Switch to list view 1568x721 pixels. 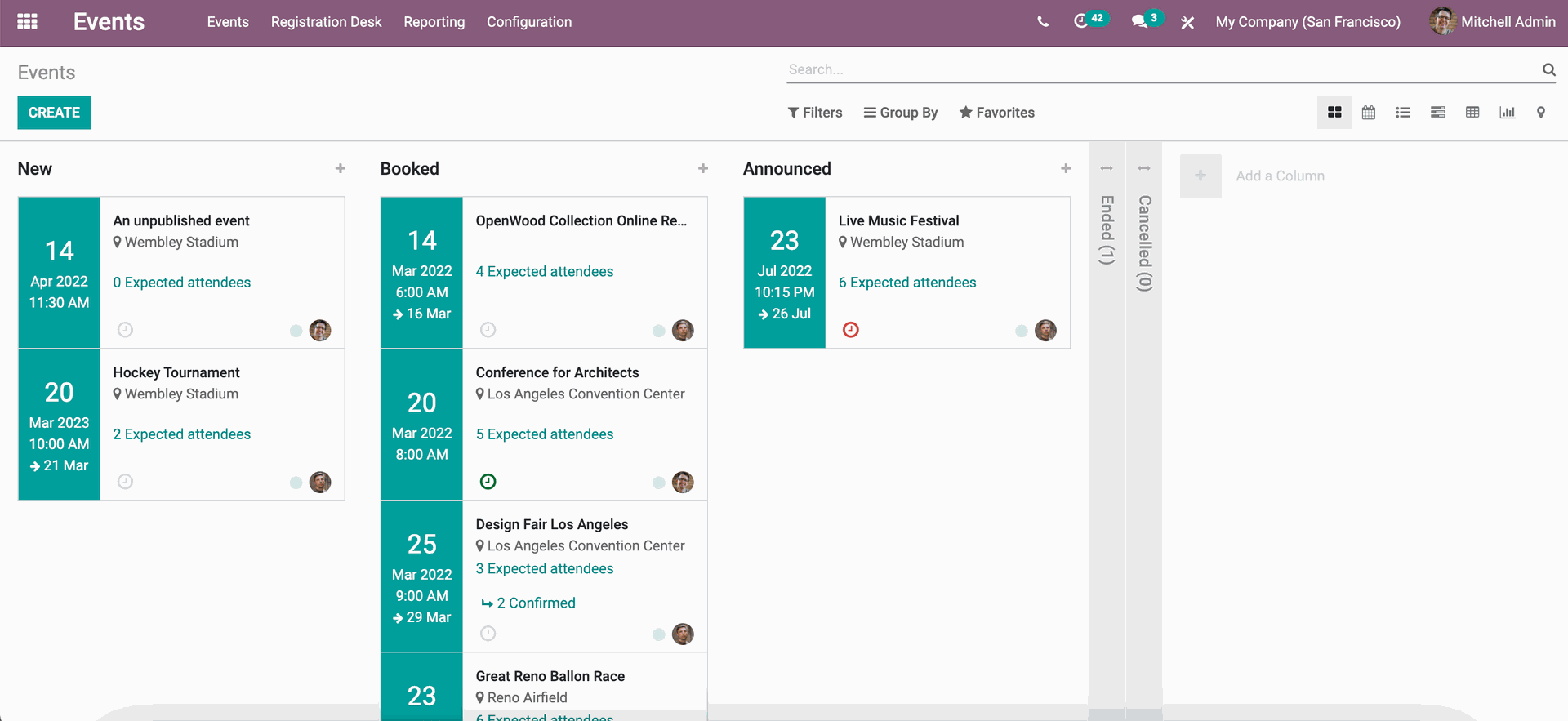point(1403,113)
